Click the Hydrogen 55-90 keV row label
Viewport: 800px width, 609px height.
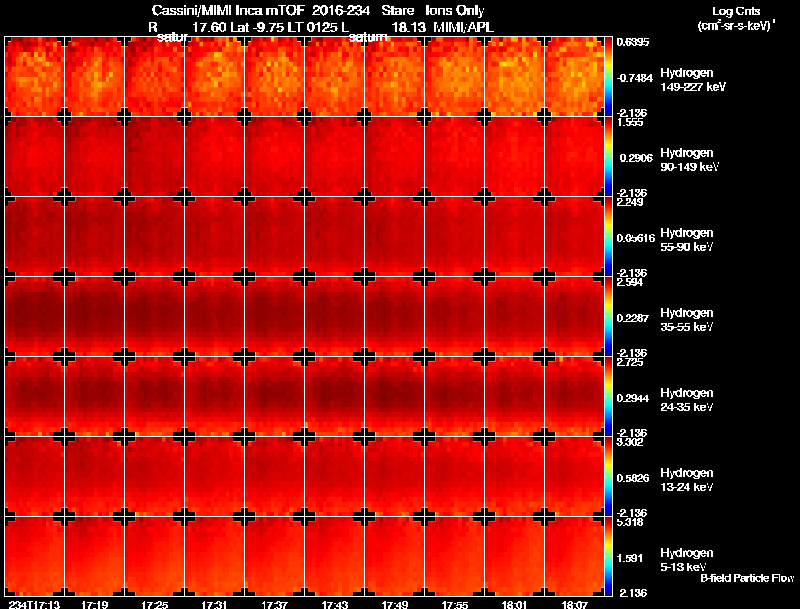[687, 240]
